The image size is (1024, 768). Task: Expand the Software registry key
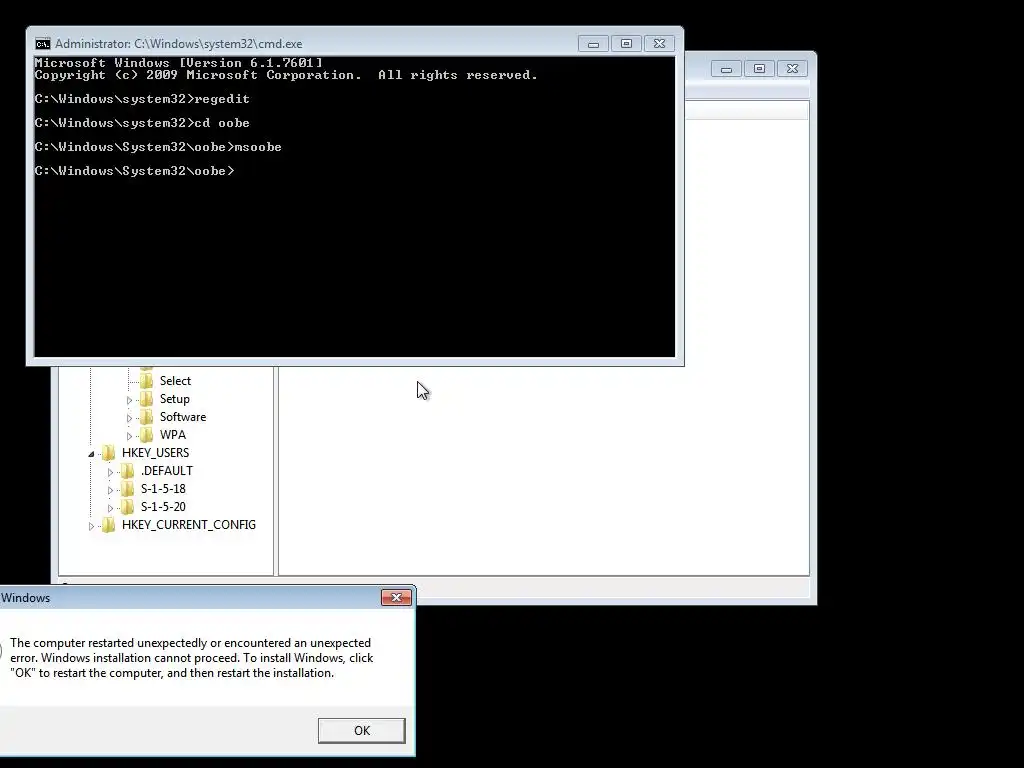[x=129, y=418]
